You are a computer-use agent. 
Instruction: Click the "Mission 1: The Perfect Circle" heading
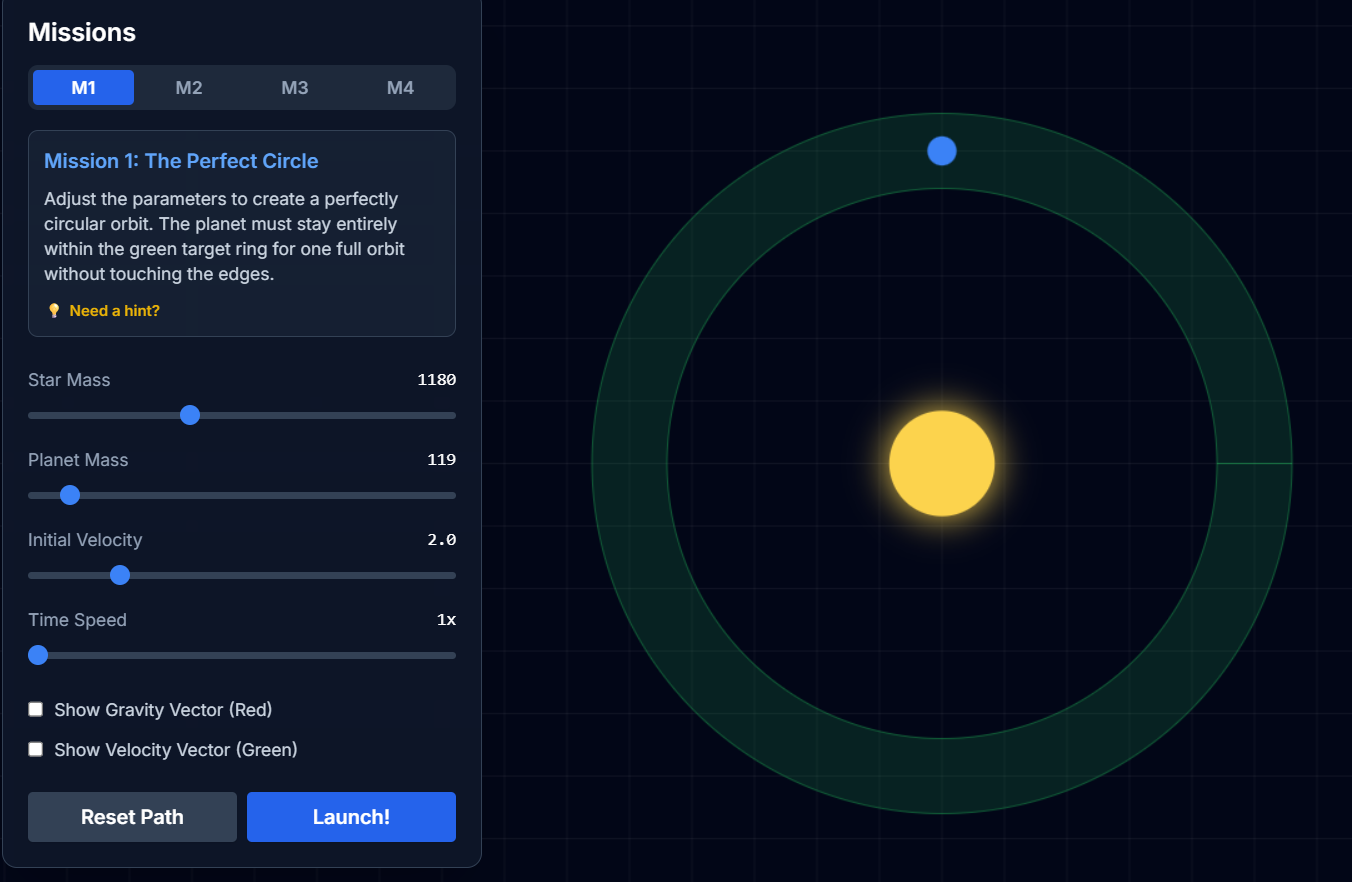[181, 161]
